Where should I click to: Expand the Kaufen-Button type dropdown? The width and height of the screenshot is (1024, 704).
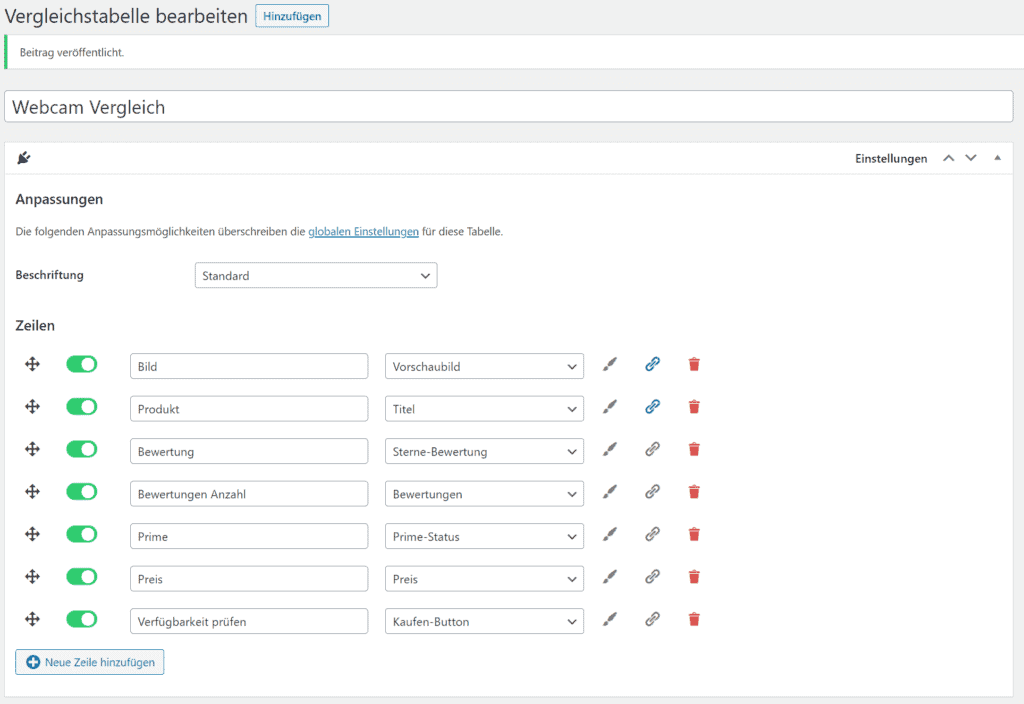point(484,622)
